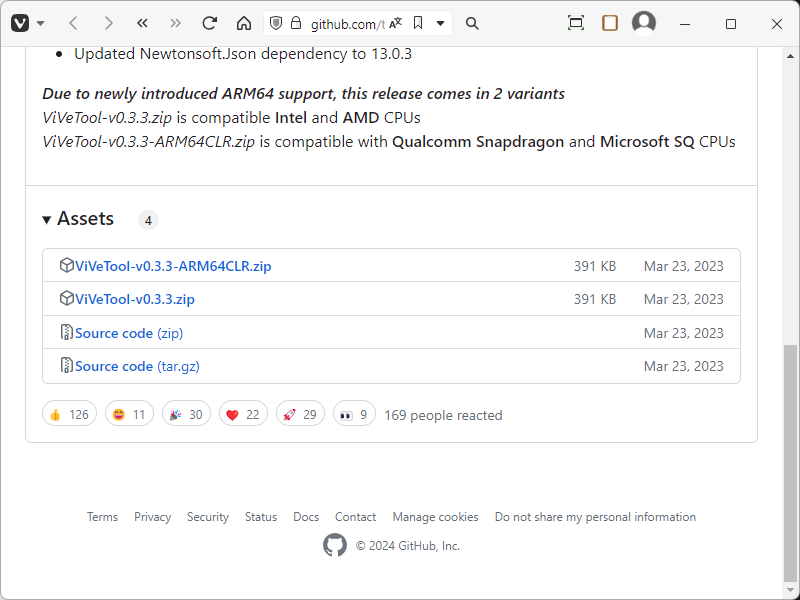Bookmark this page
The image size is (800, 600).
418,23
